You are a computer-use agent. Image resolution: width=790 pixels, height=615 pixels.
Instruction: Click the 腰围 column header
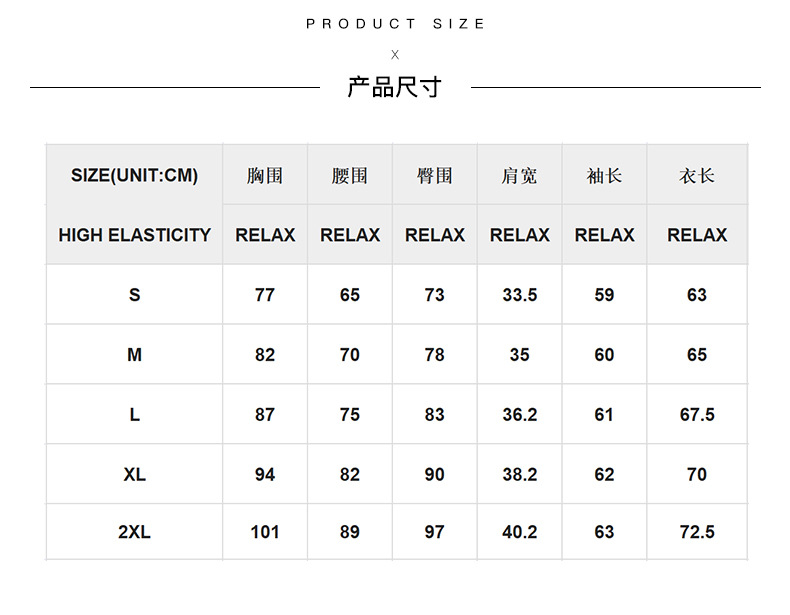coord(350,175)
